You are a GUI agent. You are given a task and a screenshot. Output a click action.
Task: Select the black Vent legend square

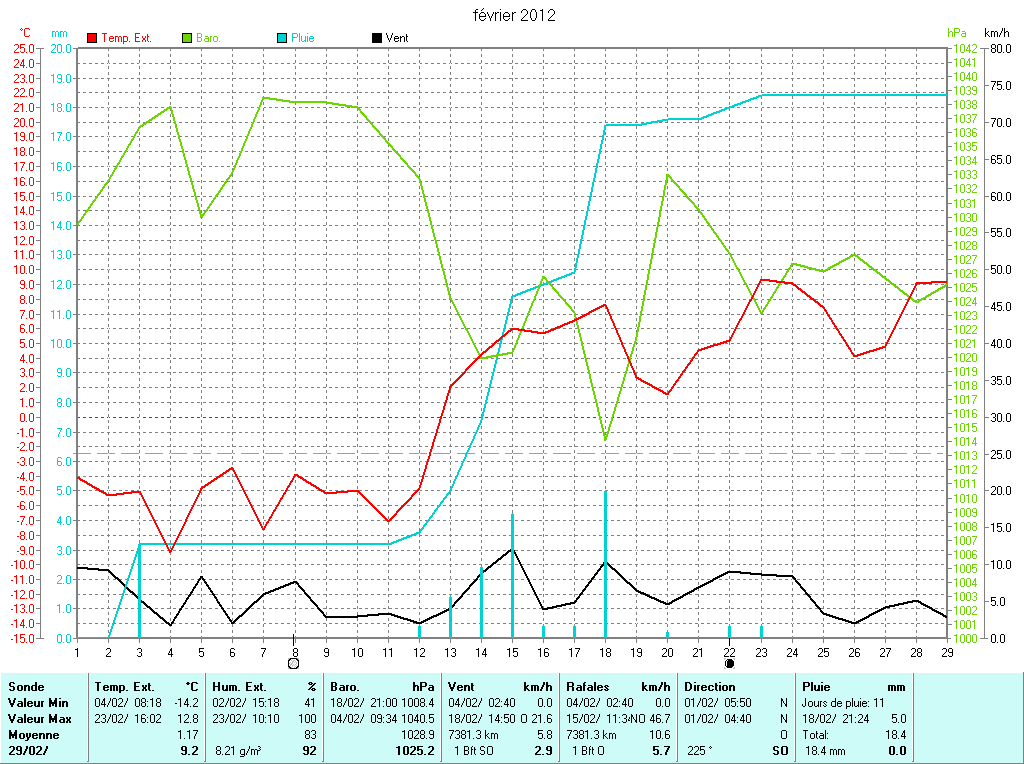377,38
